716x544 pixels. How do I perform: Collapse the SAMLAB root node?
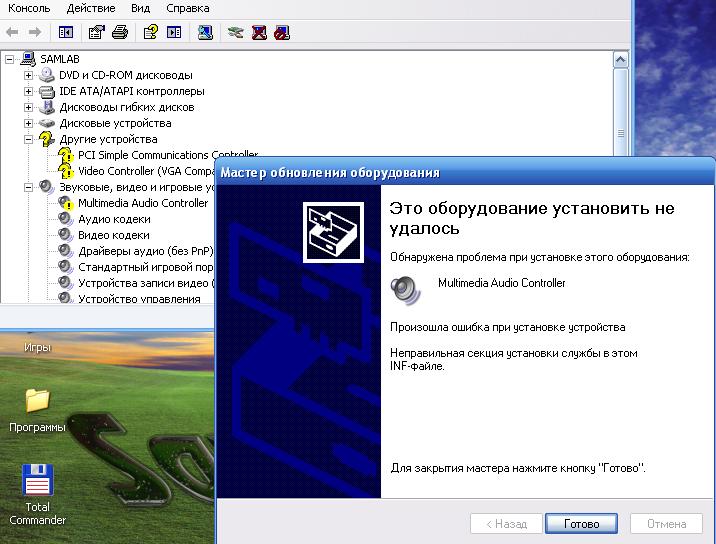tap(10, 59)
